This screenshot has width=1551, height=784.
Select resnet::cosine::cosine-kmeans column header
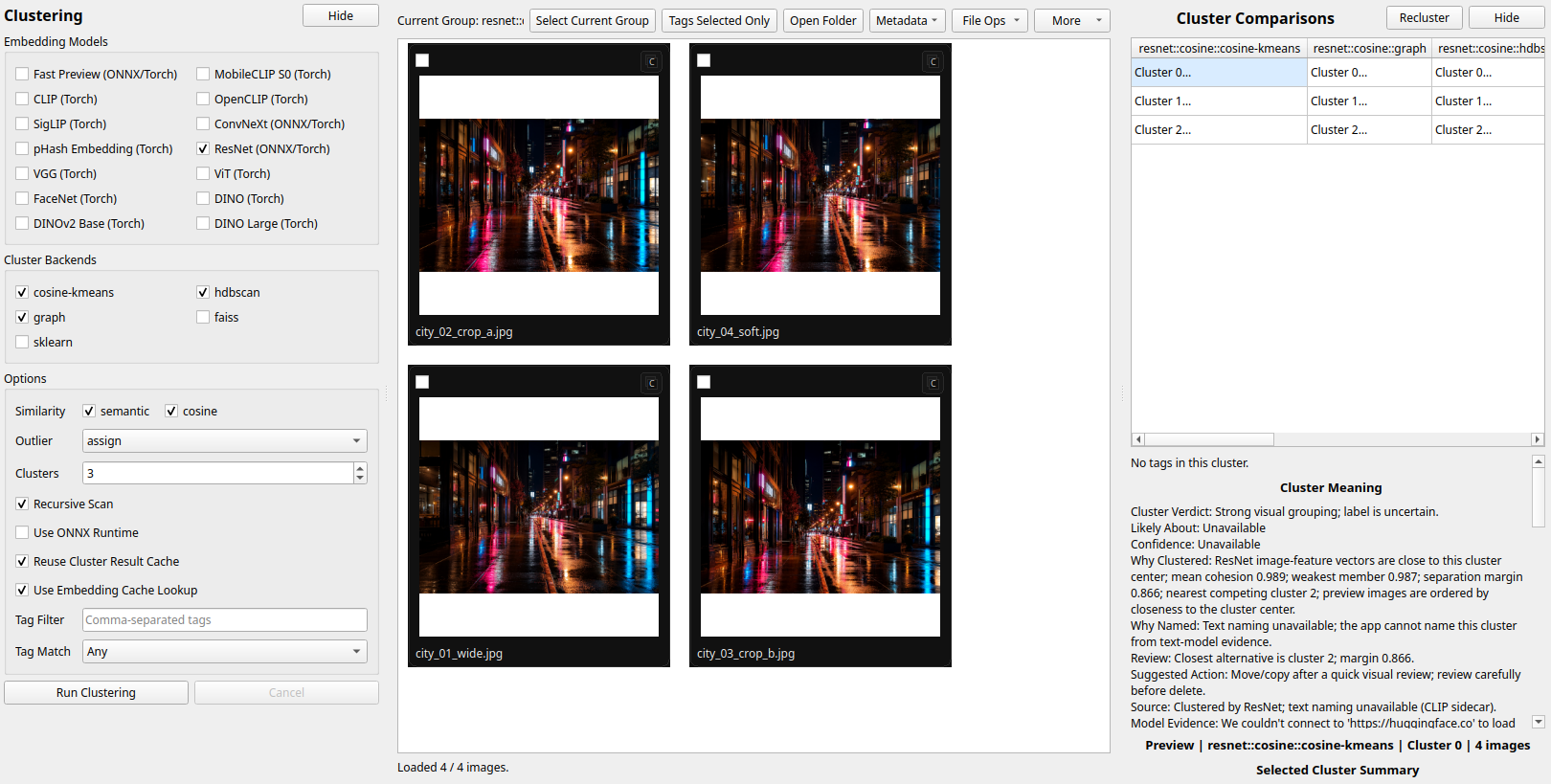[1220, 48]
